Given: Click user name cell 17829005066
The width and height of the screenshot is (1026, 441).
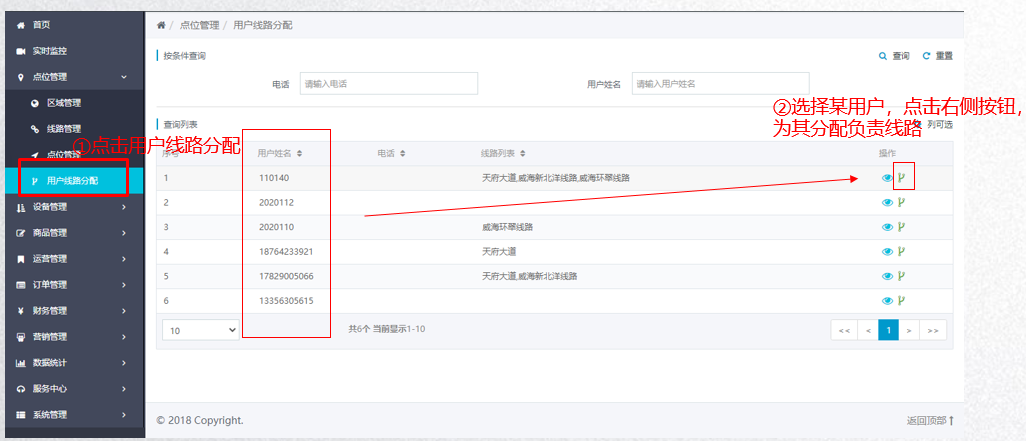Looking at the screenshot, I should tap(286, 276).
